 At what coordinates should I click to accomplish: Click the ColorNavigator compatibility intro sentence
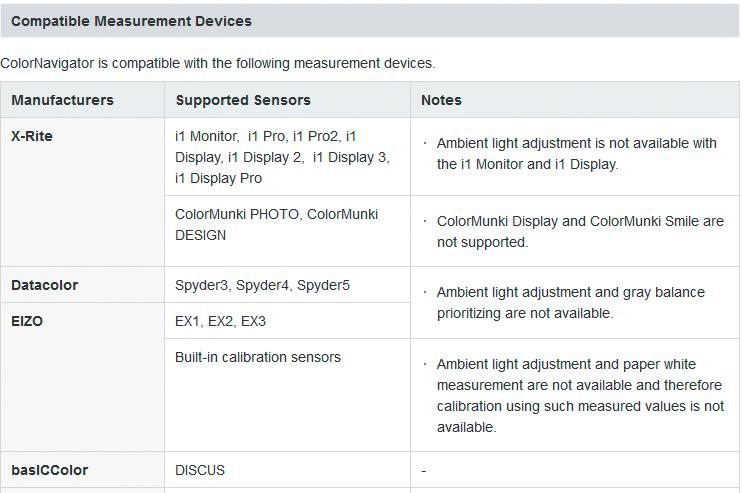[217, 63]
